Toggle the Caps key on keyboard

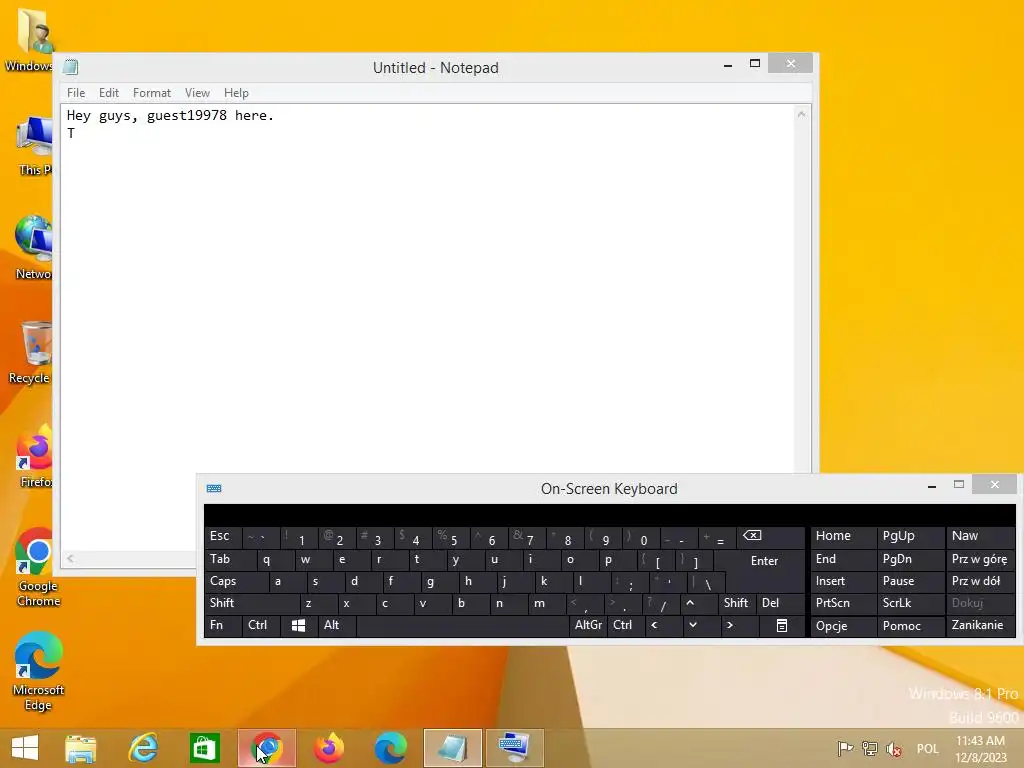[x=235, y=581]
